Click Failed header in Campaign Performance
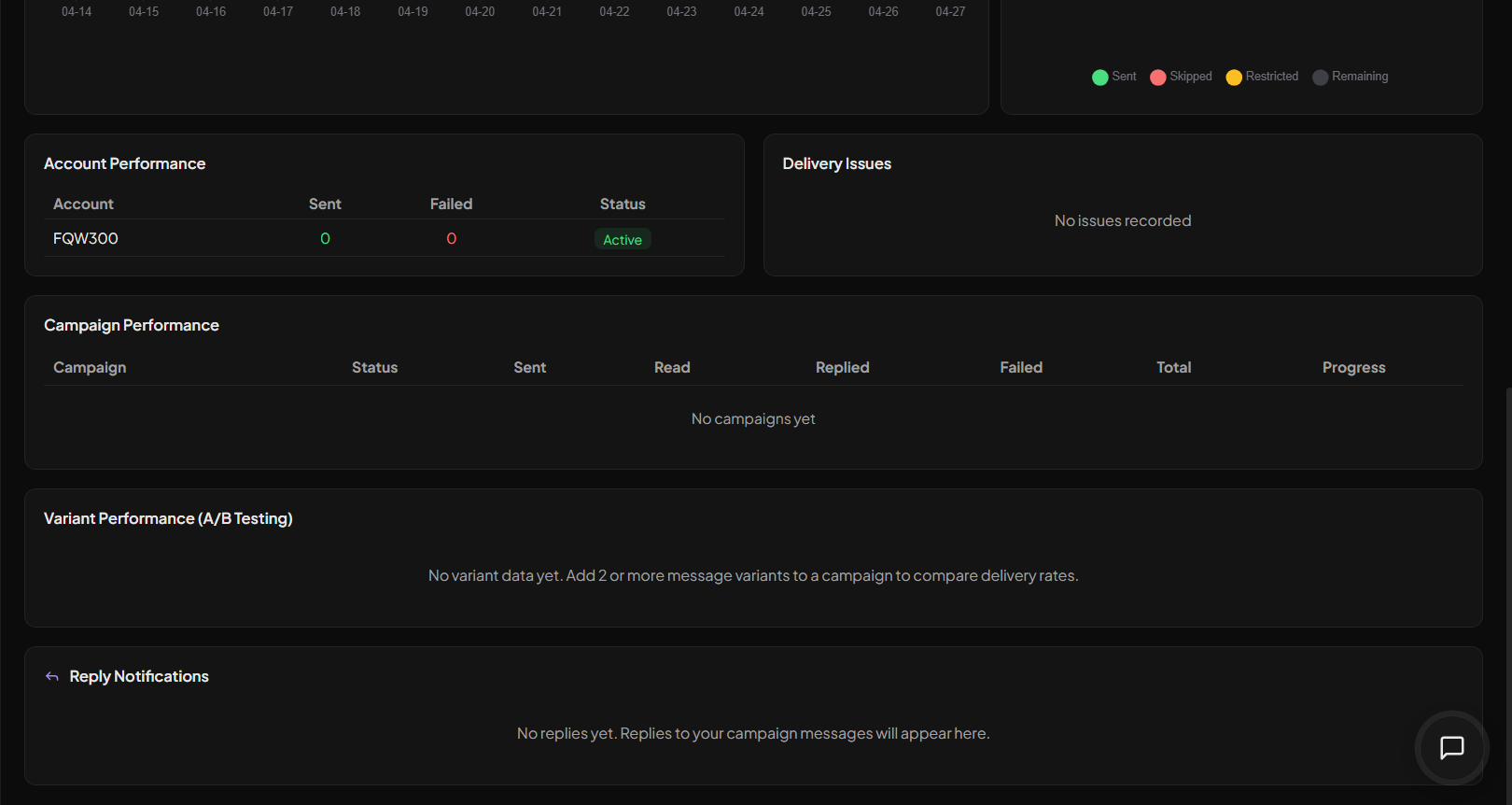Viewport: 1512px width, 805px height. 1021,367
